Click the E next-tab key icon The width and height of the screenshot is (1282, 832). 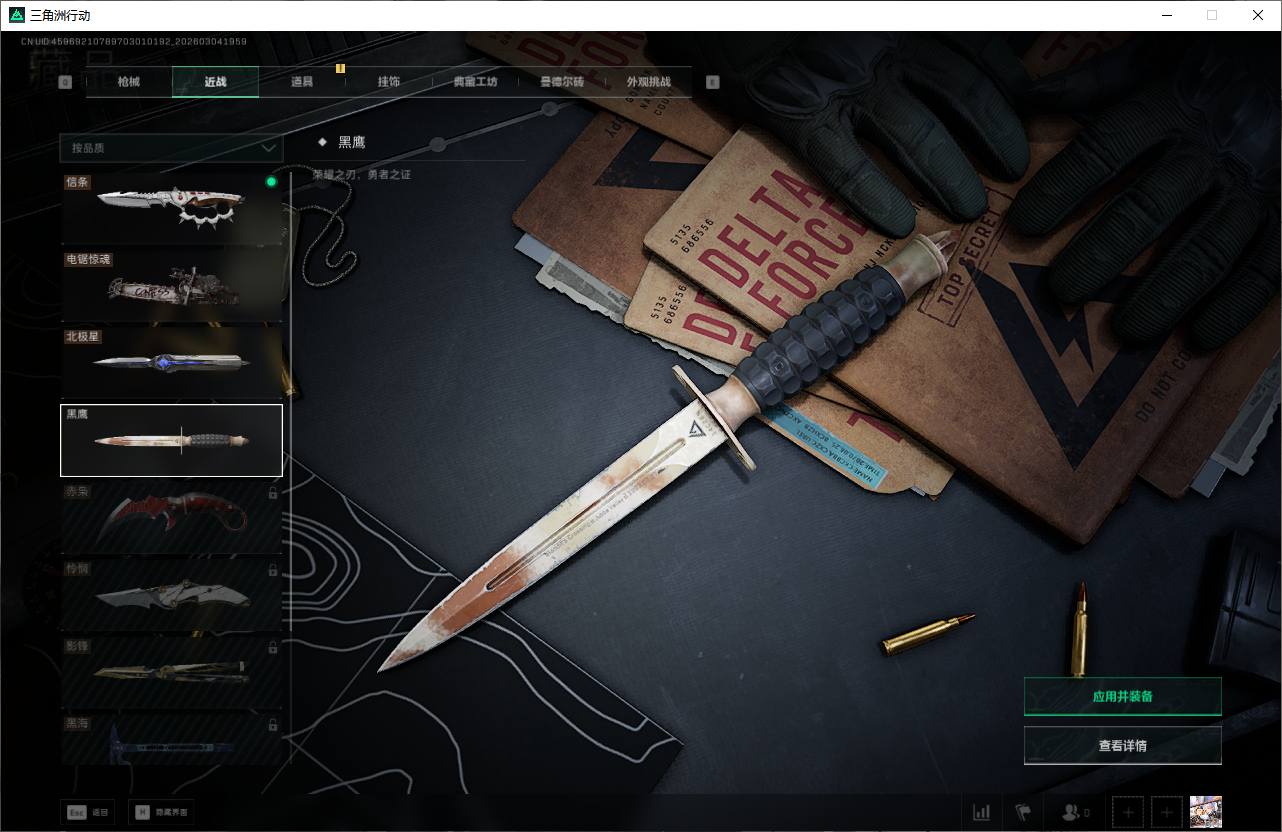click(712, 83)
